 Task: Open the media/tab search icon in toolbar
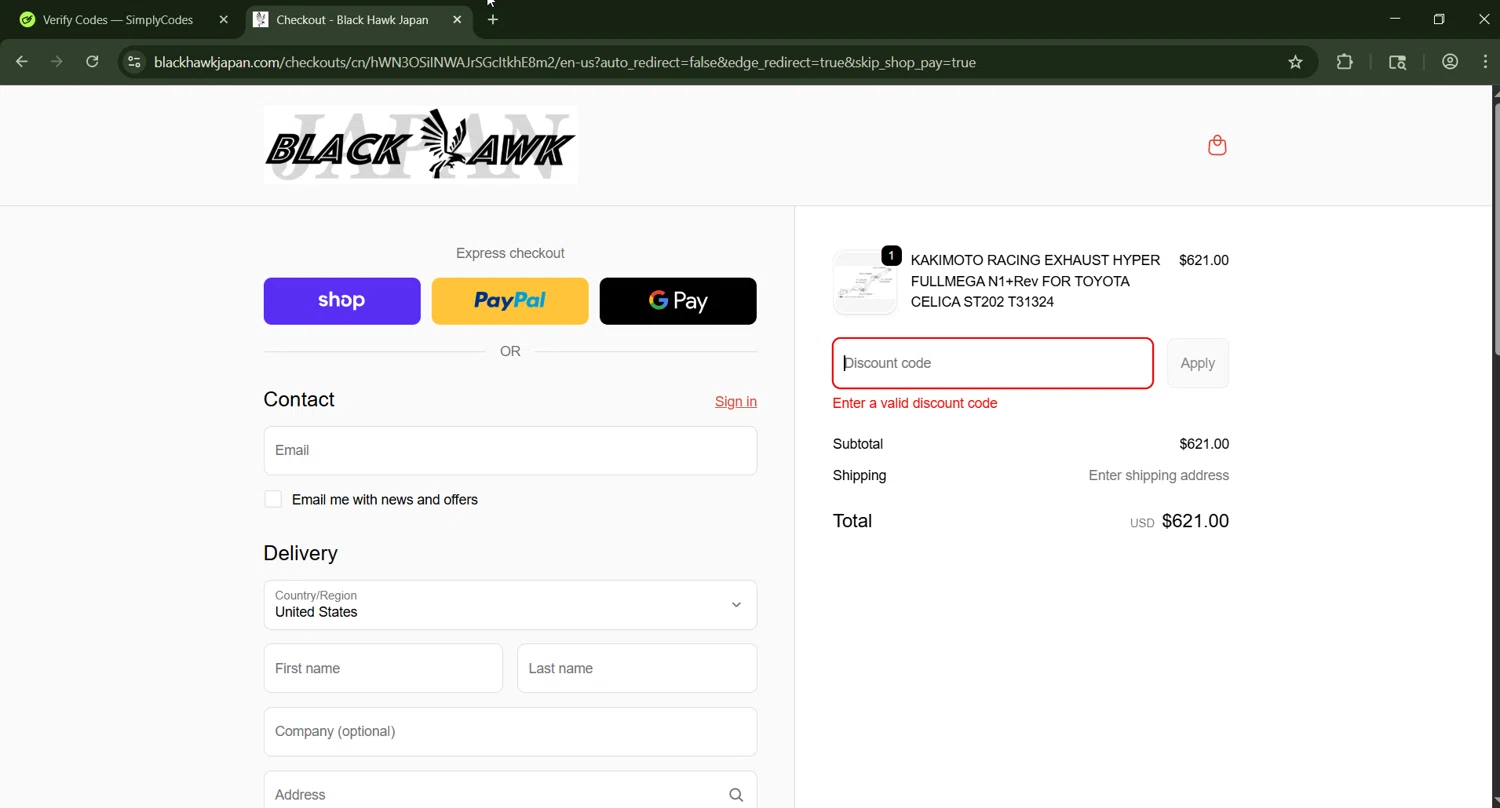(x=1397, y=62)
